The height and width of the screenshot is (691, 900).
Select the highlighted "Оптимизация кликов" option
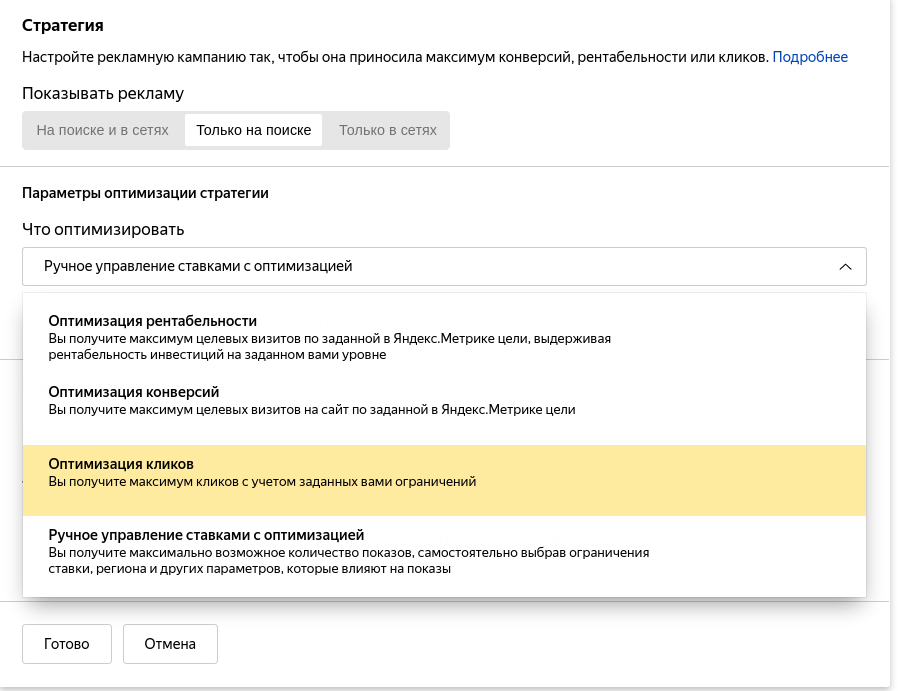coord(122,464)
